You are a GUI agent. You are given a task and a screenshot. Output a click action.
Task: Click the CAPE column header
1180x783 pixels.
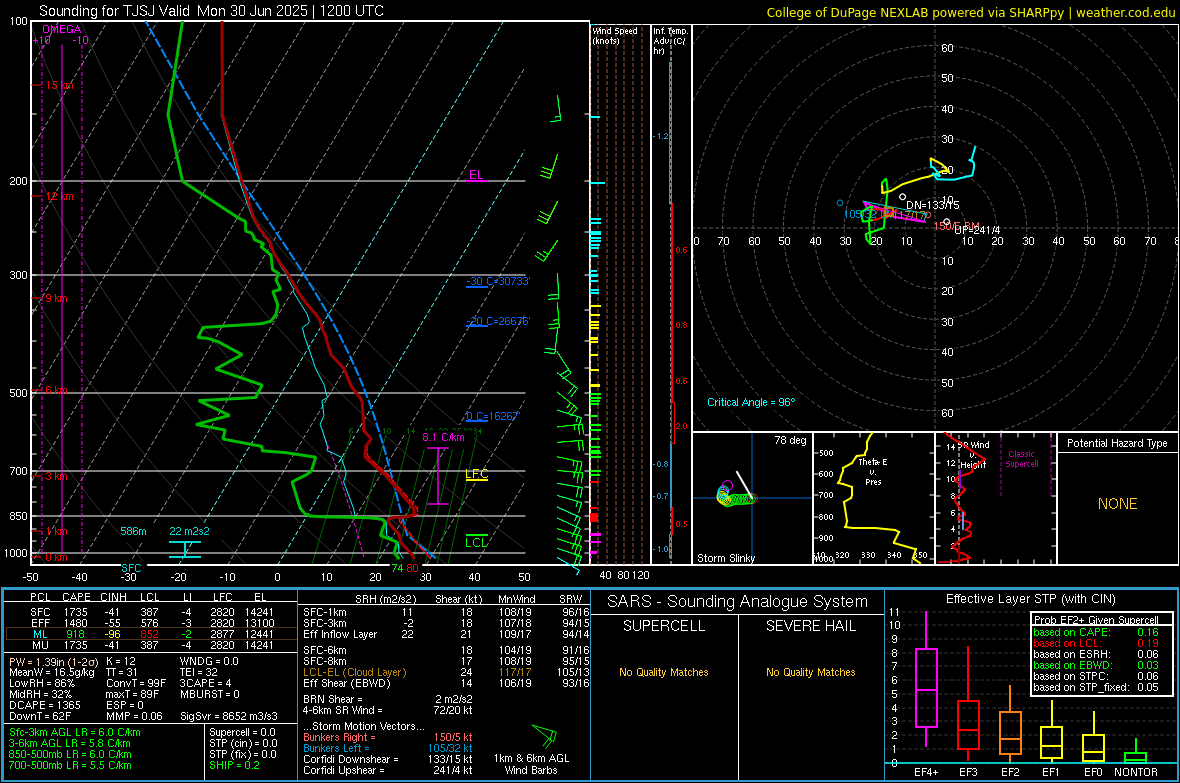(x=76, y=597)
